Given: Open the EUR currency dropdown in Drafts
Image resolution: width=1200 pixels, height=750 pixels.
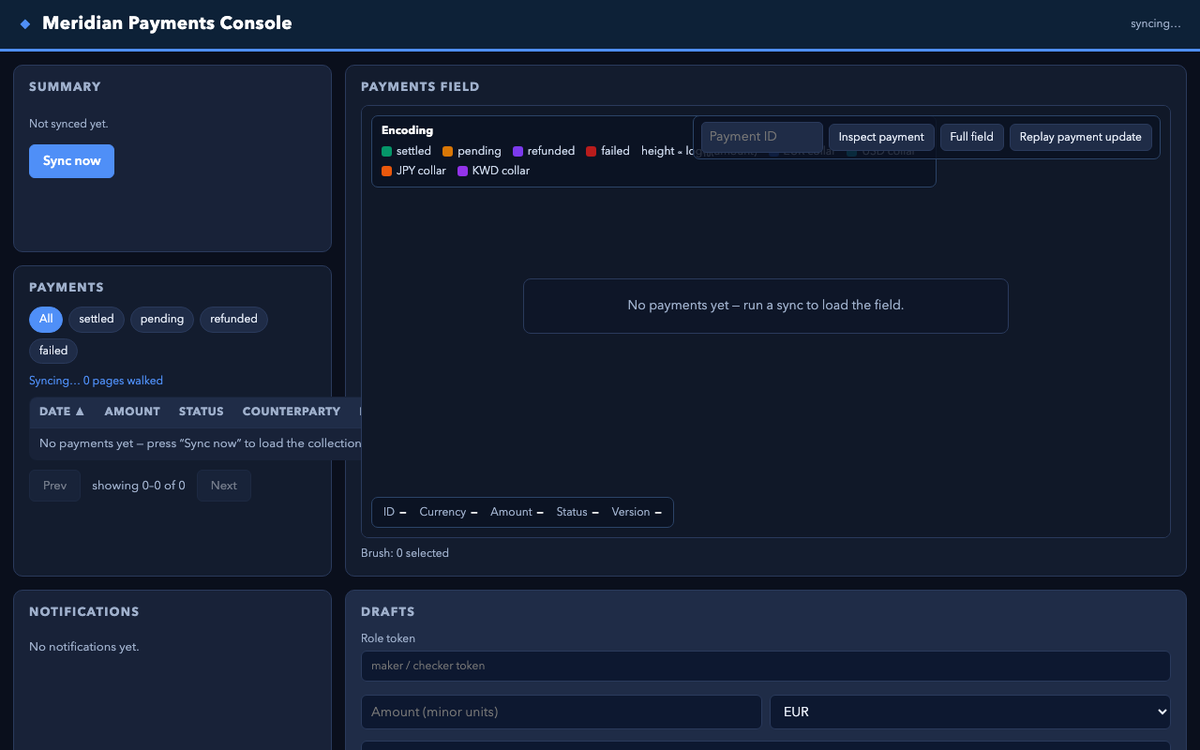Looking at the screenshot, I should [x=970, y=712].
